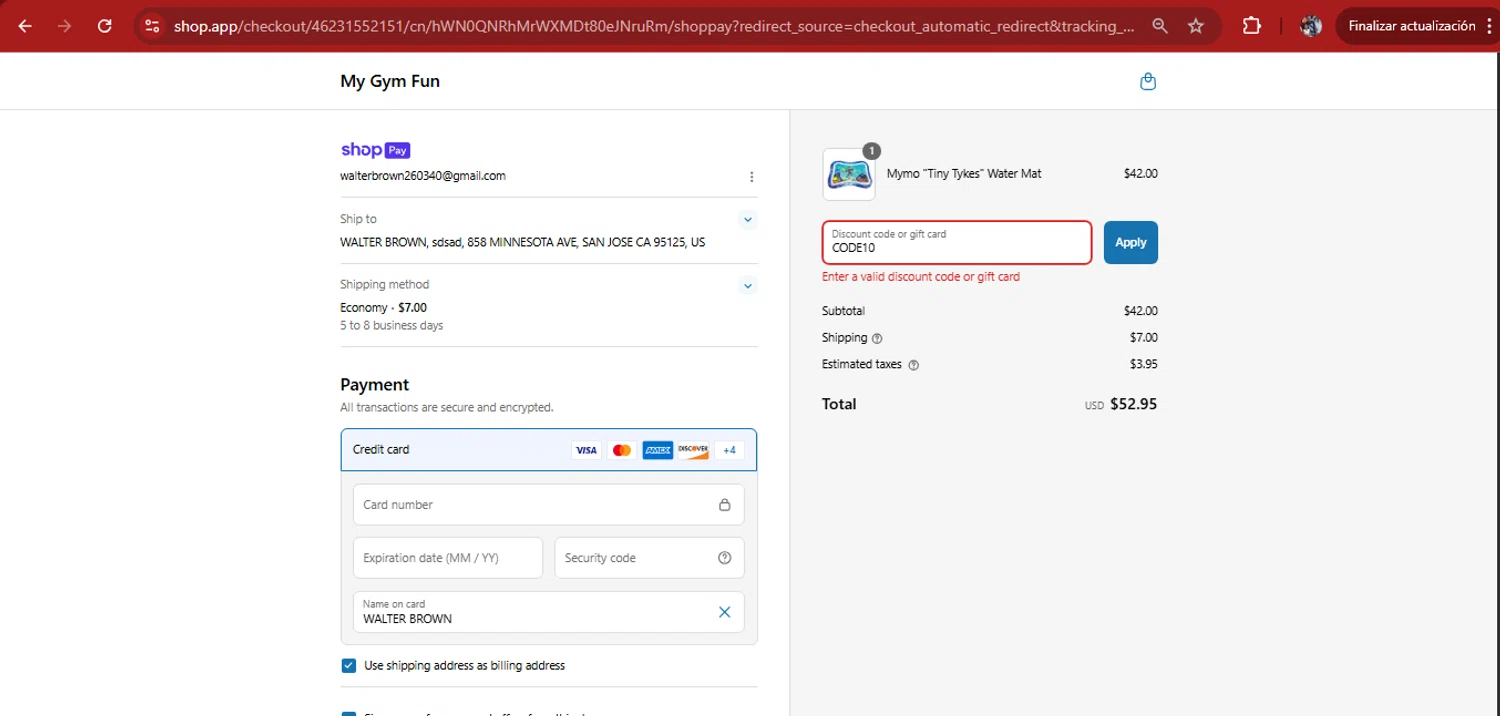The width and height of the screenshot is (1500, 716).
Task: Expand the Shipping method chevron
Action: coord(748,286)
